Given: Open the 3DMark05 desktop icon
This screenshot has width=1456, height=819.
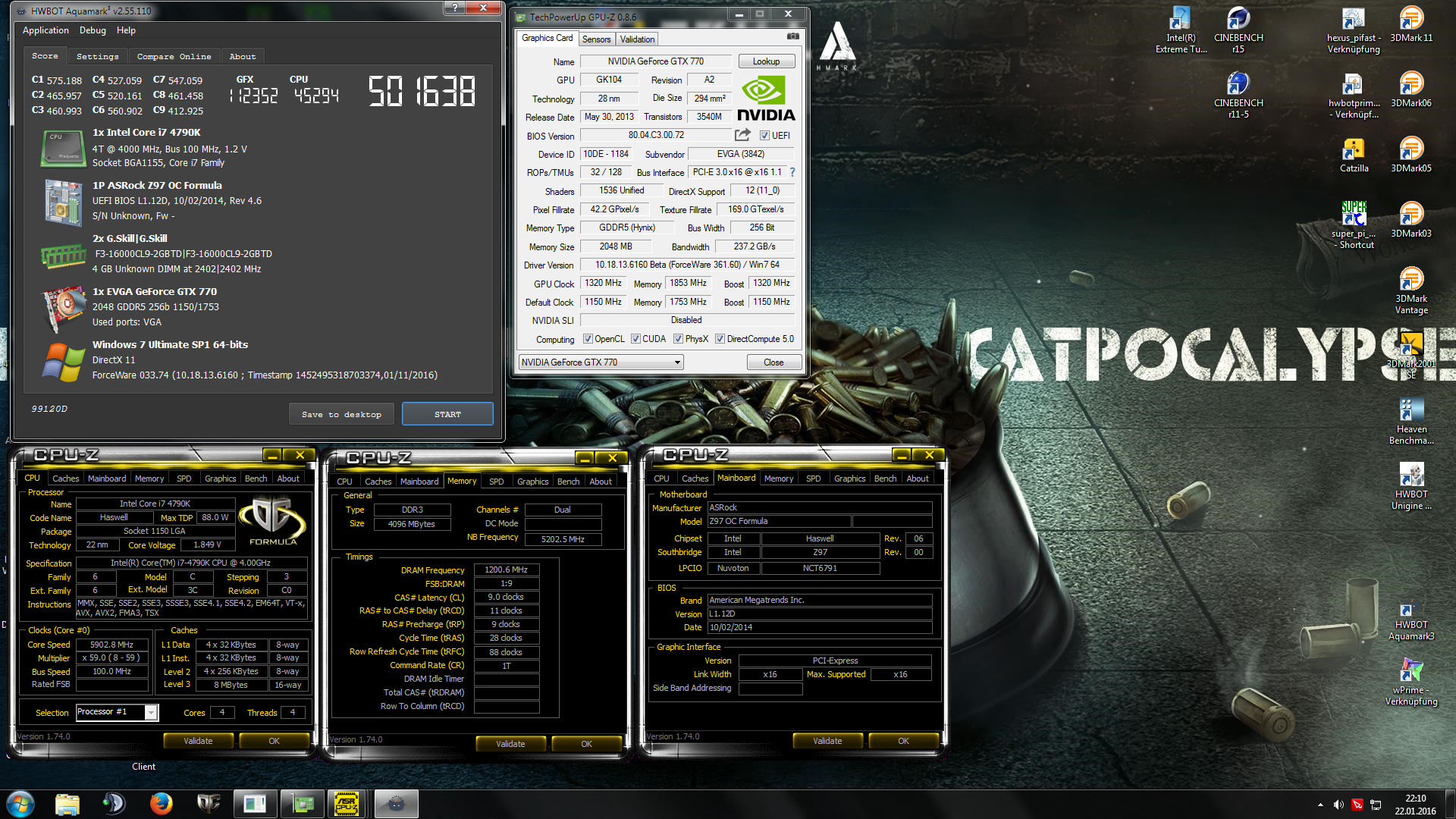Looking at the screenshot, I should (x=1411, y=155).
